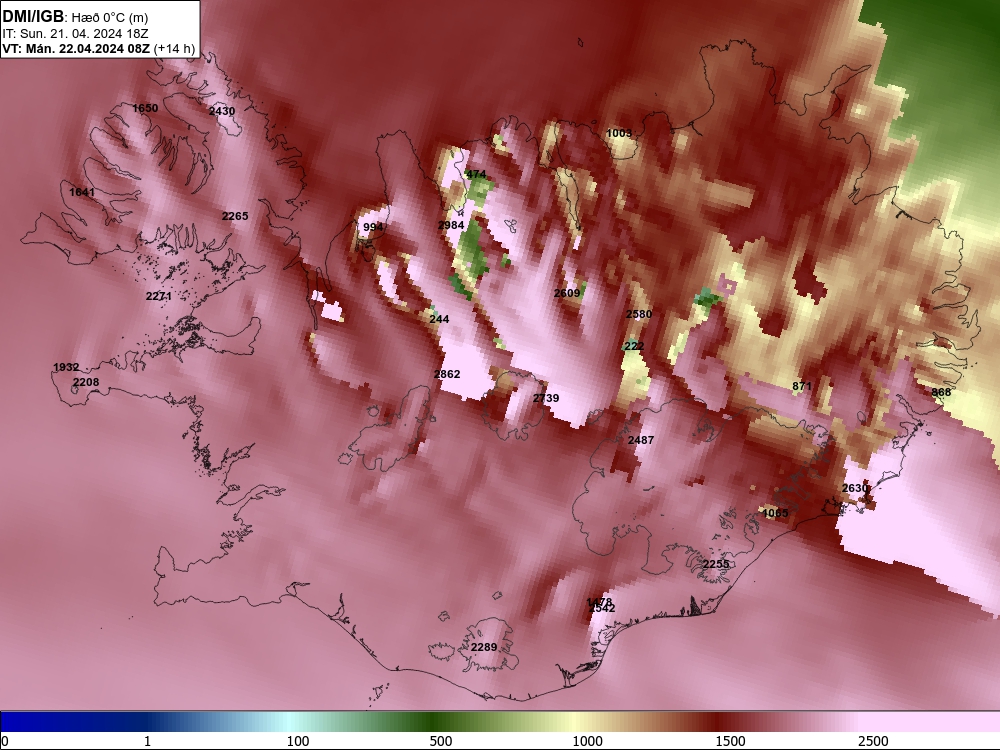Click the value 2271 on the map
The height and width of the screenshot is (750, 1000).
(x=159, y=296)
